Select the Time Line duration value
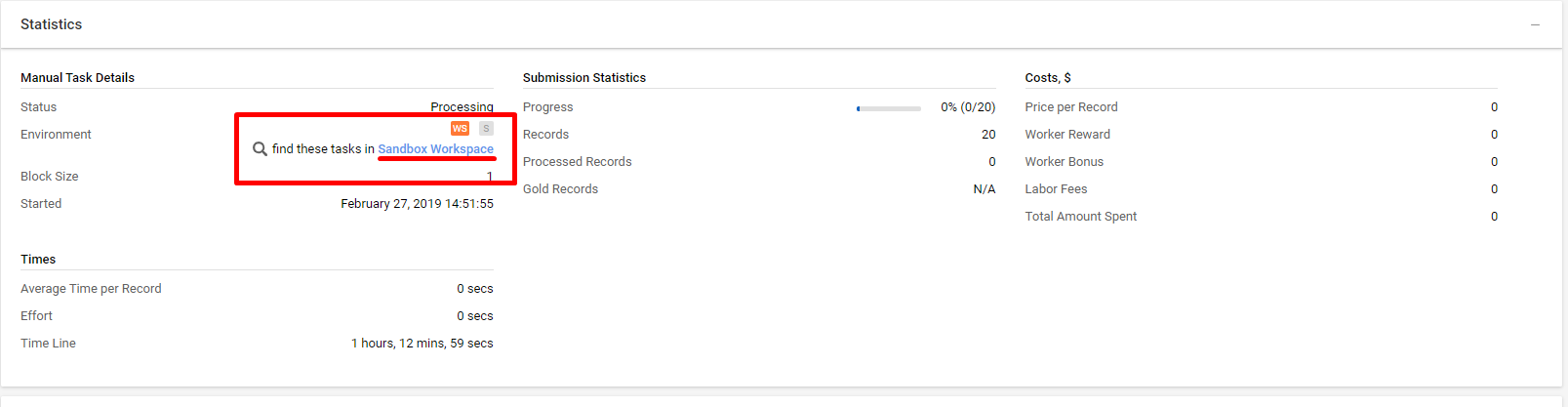Image resolution: width=1568 pixels, height=407 pixels. pyautogui.click(x=422, y=344)
